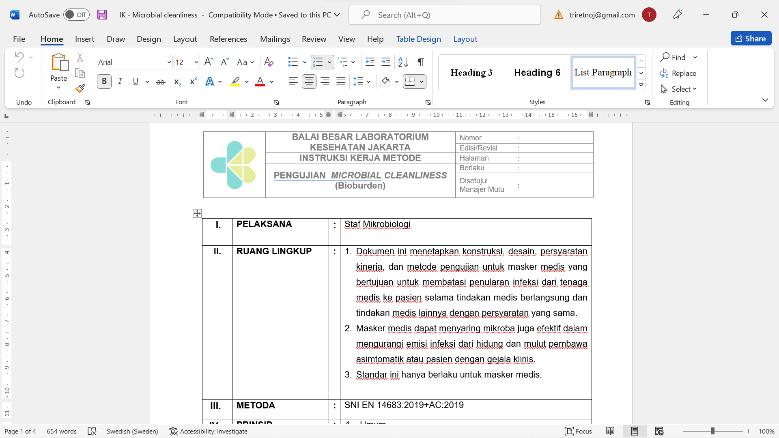Click the Multilevel list icon
This screenshot has width=779, height=438.
point(343,62)
